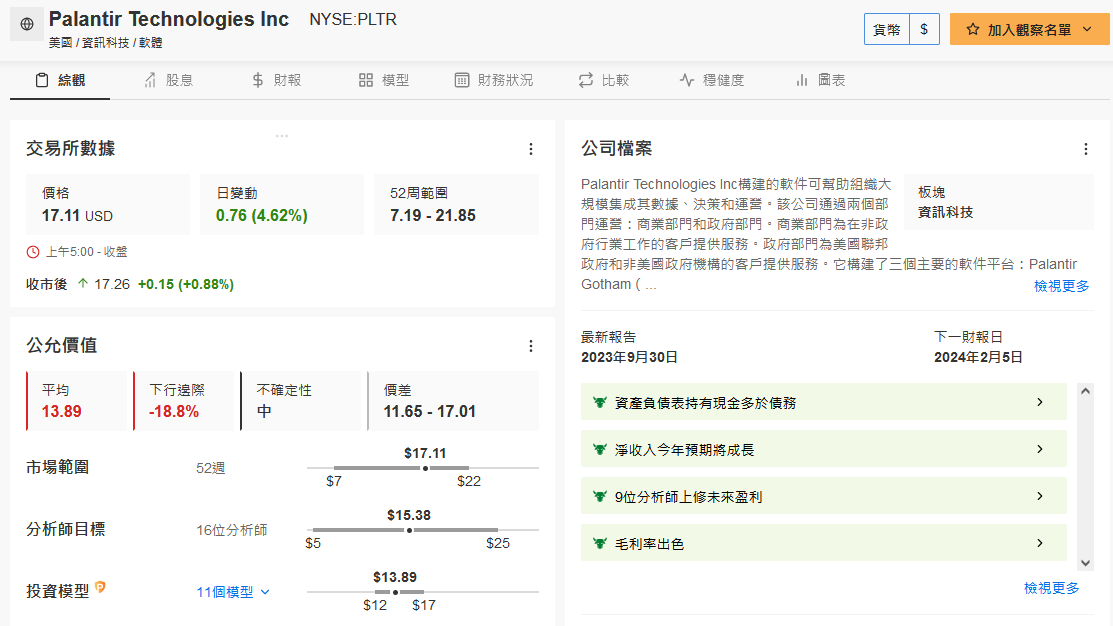The width and height of the screenshot is (1113, 626).
Task: Open the 交易所數據 three-dot menu
Action: 531,149
